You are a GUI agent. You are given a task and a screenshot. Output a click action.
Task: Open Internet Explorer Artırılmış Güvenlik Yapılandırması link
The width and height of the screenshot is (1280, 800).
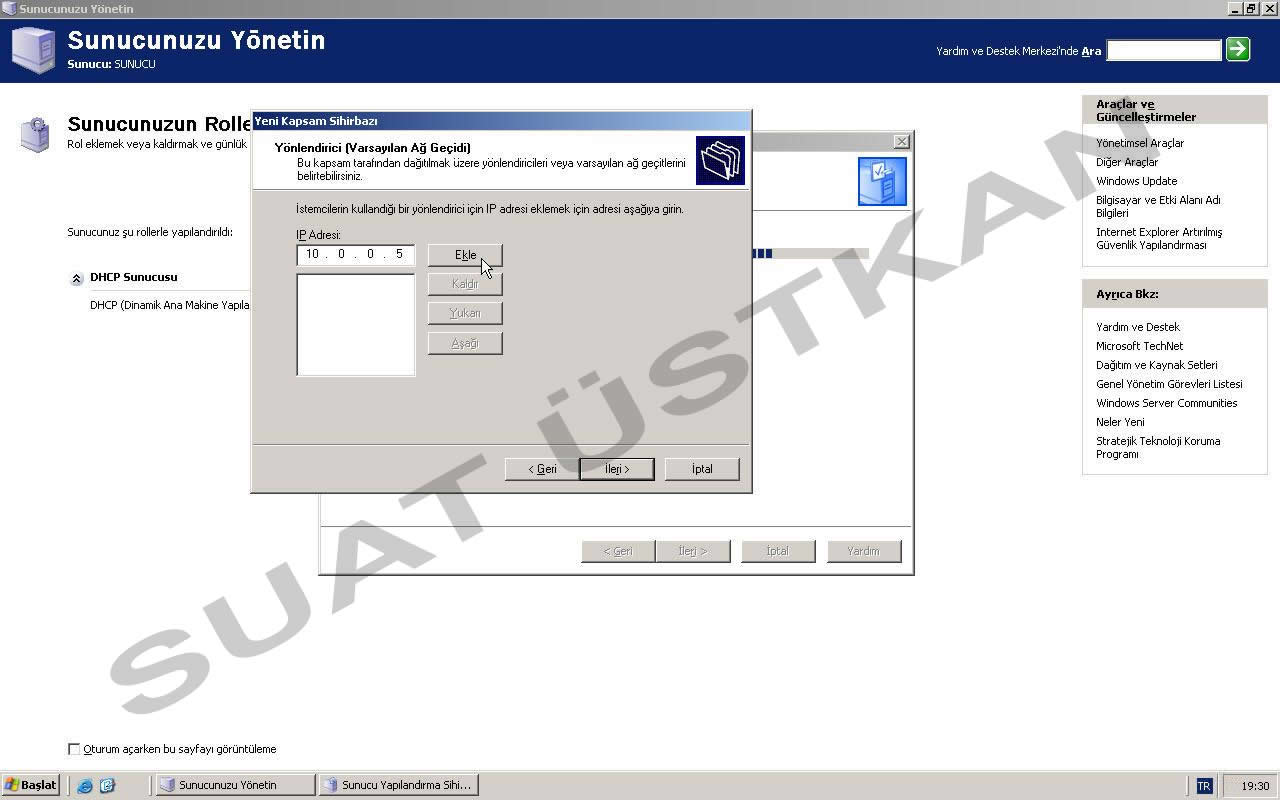point(1159,238)
